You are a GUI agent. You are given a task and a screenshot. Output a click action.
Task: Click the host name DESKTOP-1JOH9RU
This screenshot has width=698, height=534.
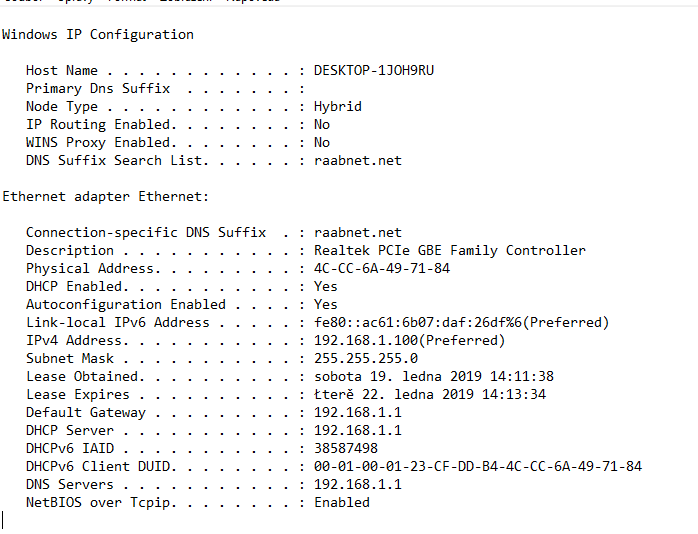[x=373, y=71]
